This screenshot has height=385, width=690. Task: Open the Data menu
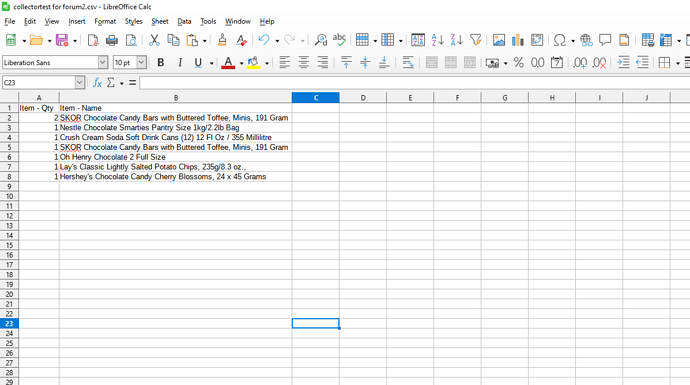click(184, 21)
